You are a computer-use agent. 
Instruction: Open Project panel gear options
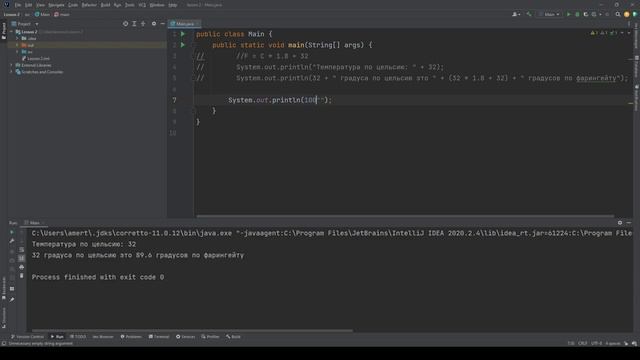(x=154, y=24)
